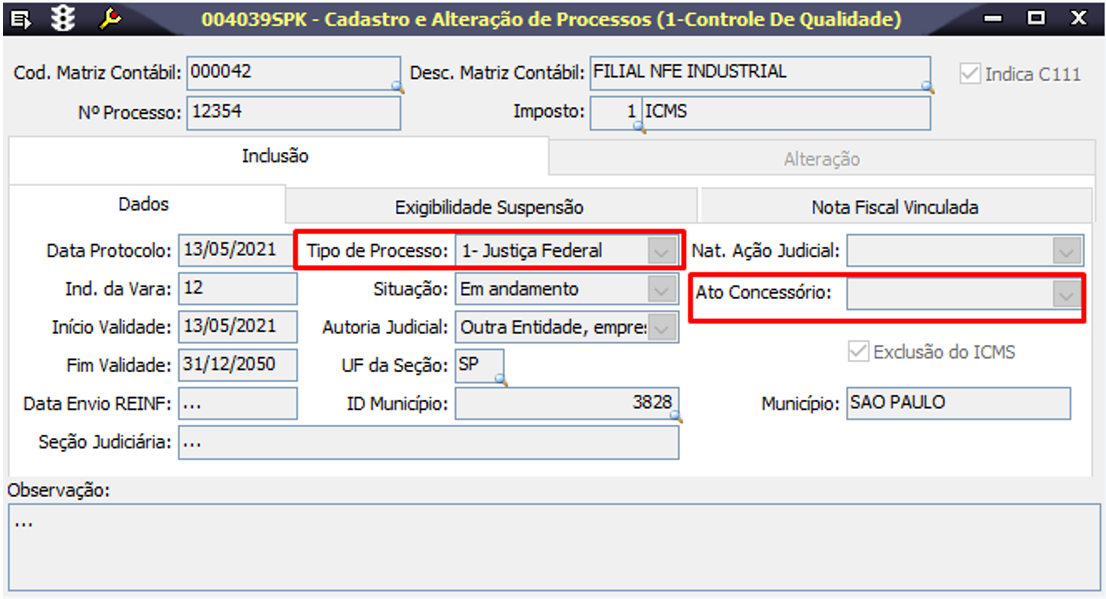1106x599 pixels.
Task: Open the wrench settings icon
Action: click(109, 18)
